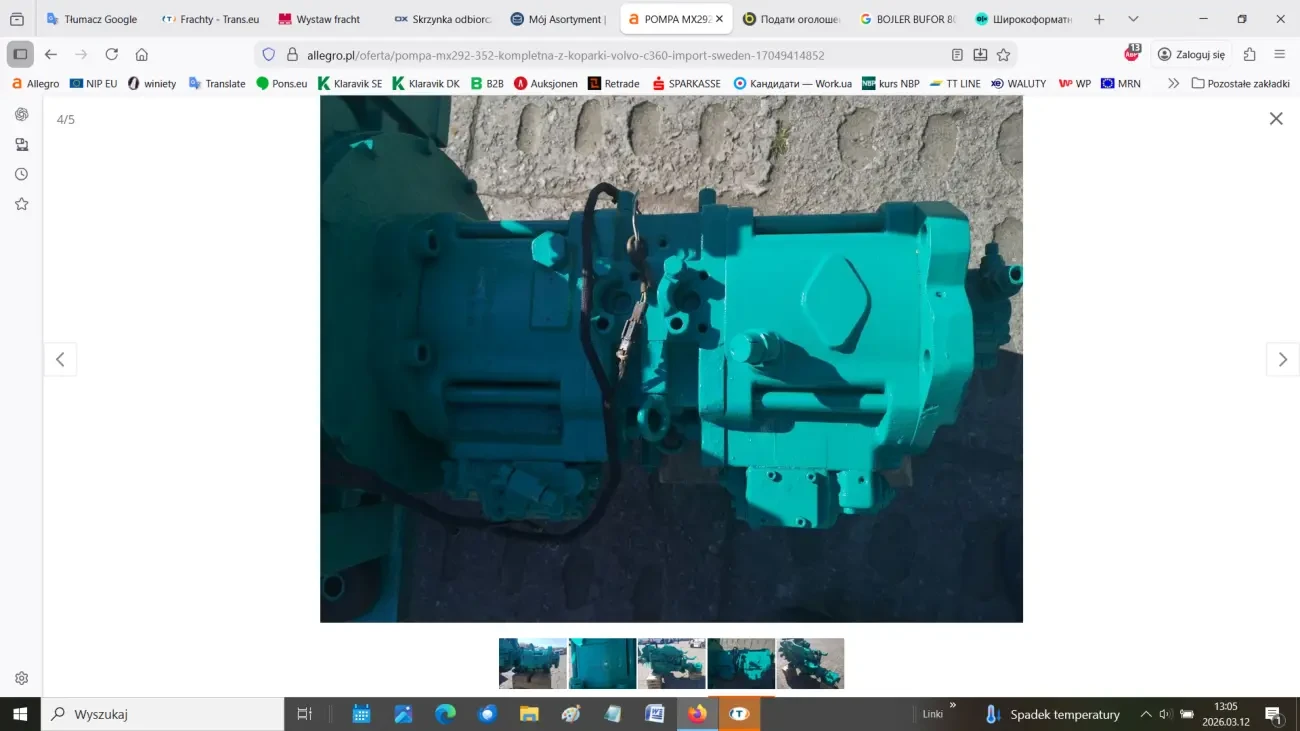Open Microsoft Edge from the taskbar

tap(444, 714)
